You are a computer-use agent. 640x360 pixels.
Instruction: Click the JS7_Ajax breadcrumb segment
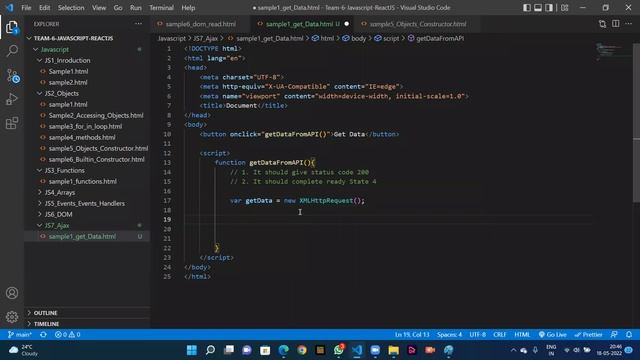click(x=205, y=38)
